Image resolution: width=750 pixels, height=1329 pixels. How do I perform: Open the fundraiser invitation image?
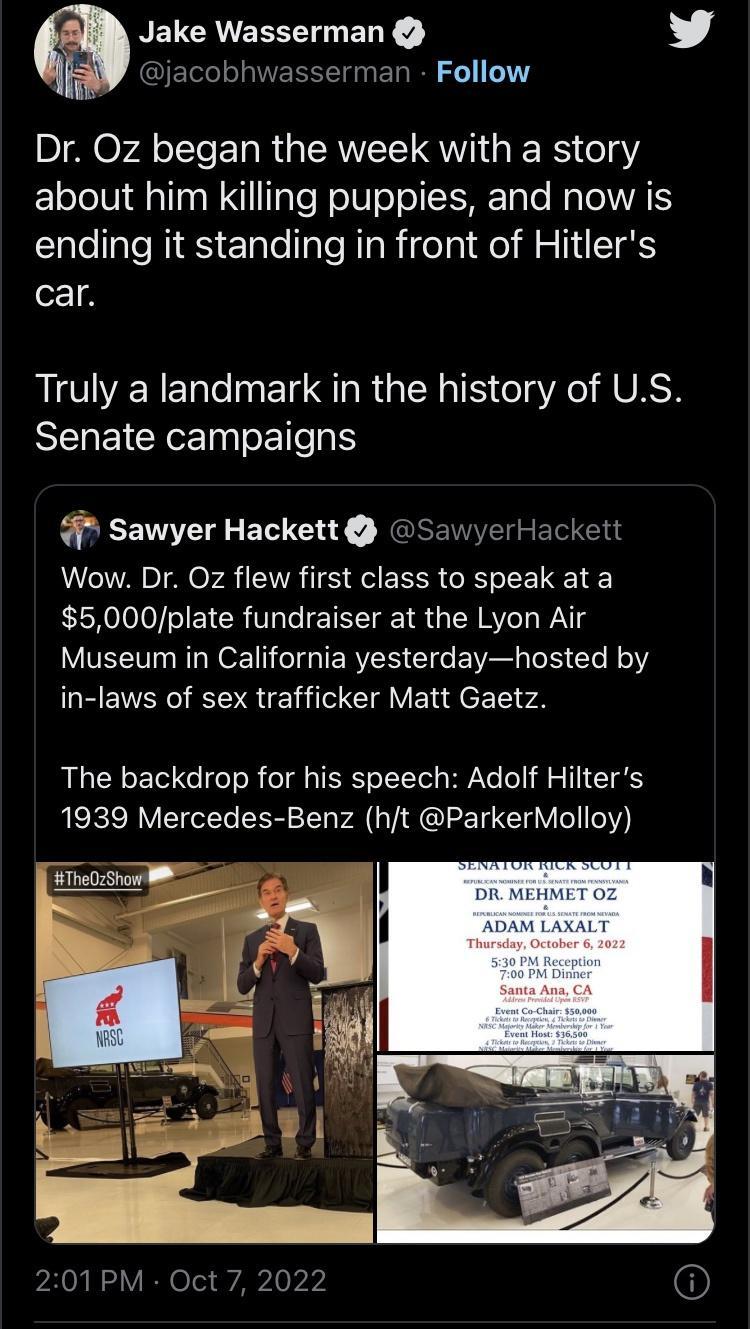[548, 950]
